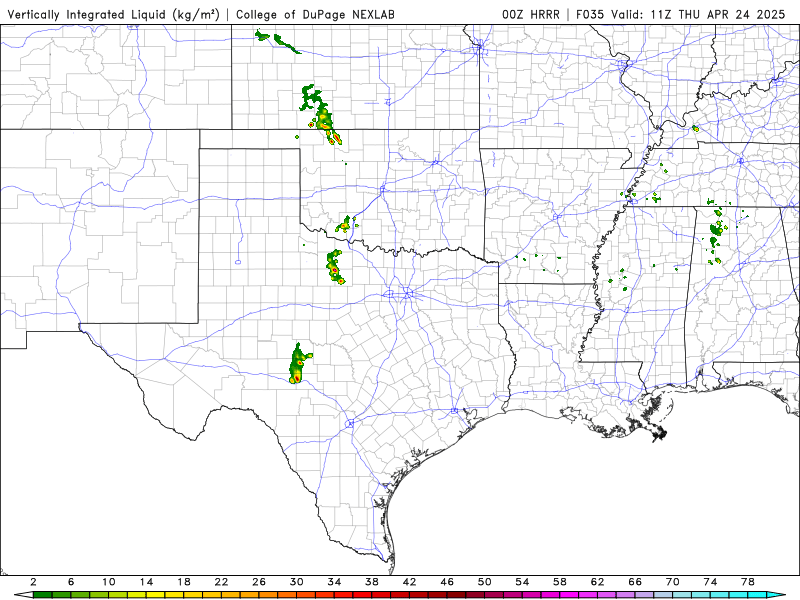Screen dimensions: 800x600
Task: Click the colorbar label "14"
Action: [146, 582]
